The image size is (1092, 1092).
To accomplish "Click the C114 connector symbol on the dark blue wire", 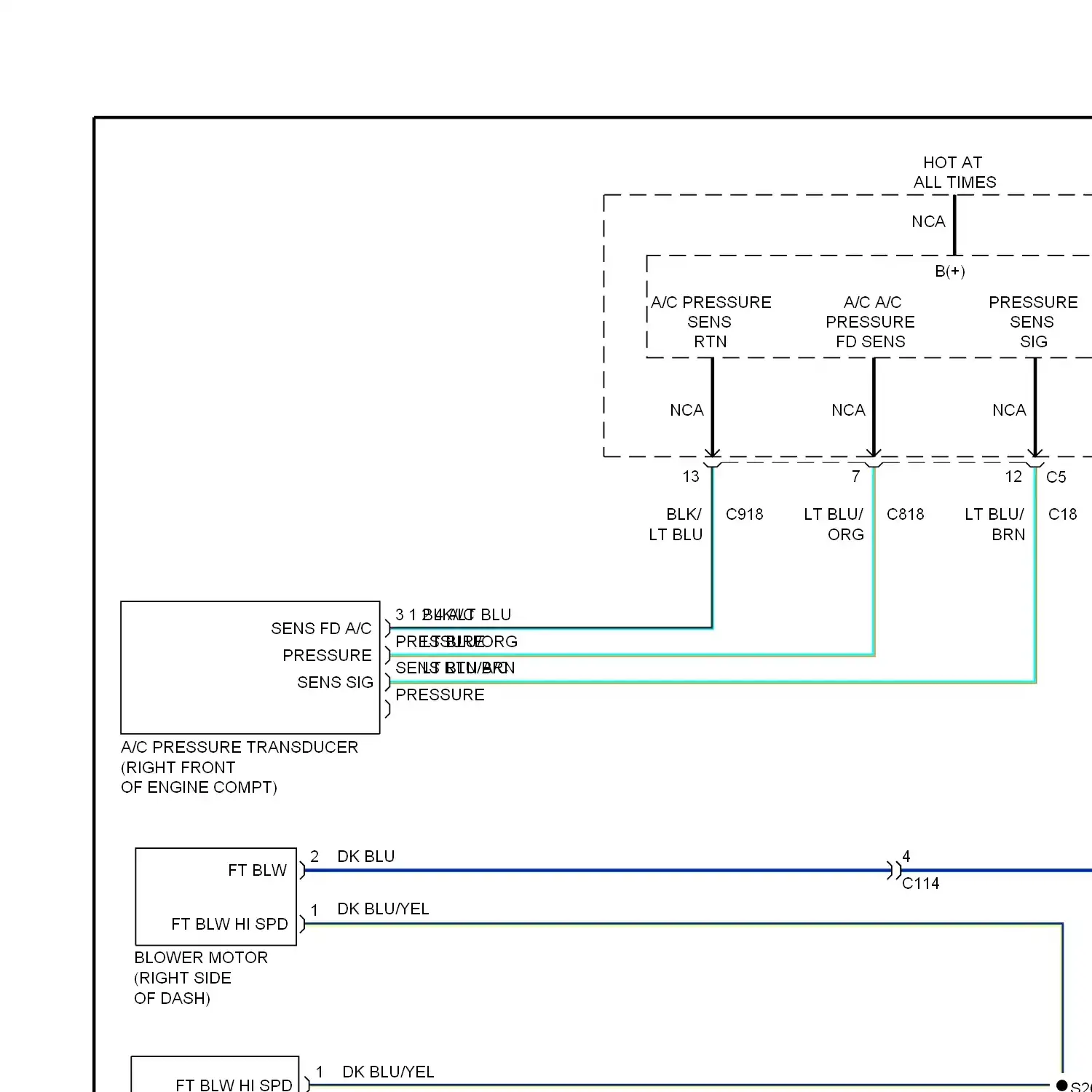I will click(895, 870).
